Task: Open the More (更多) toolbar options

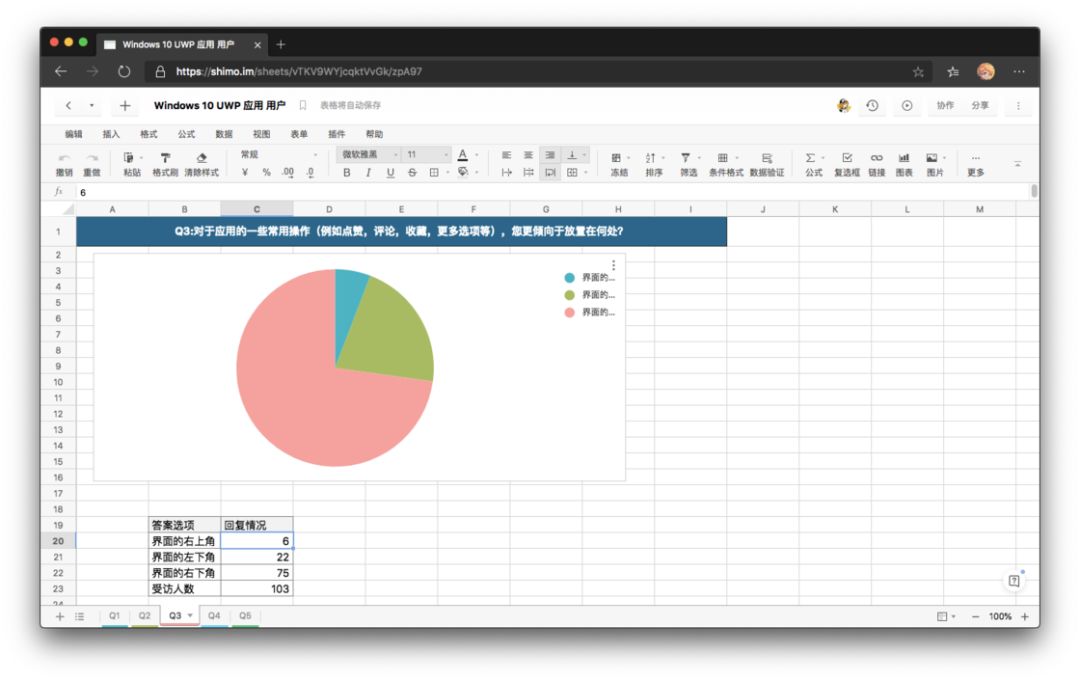Action: coord(975,164)
